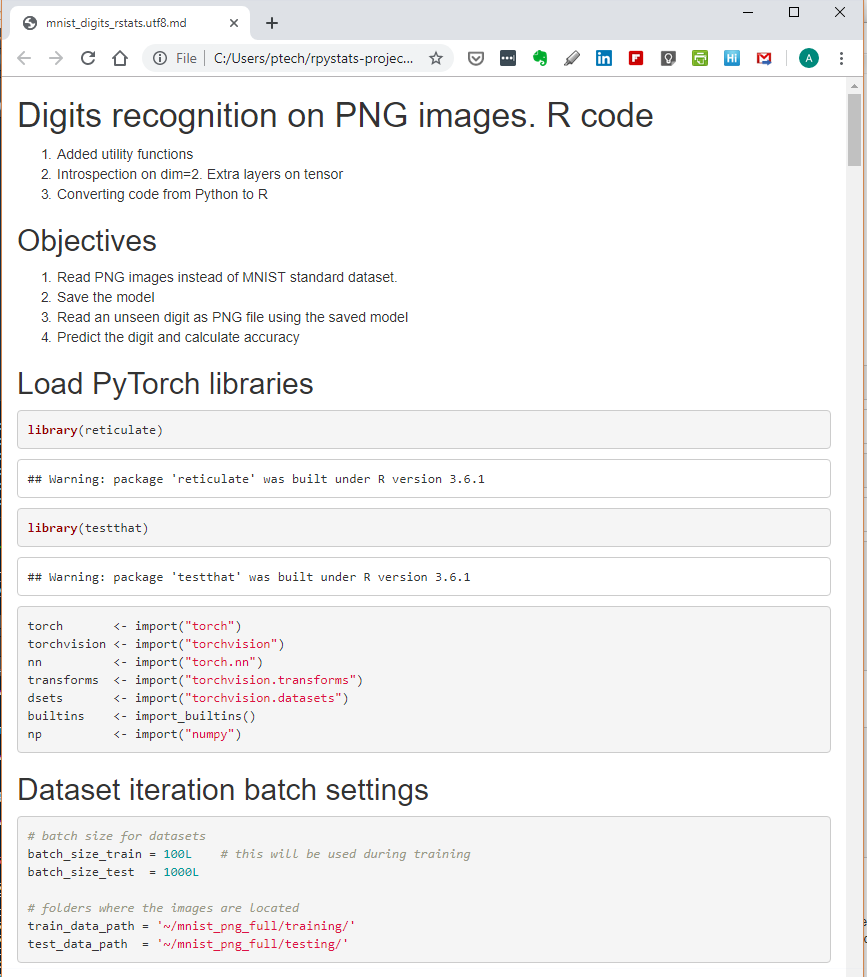
Task: Open the Chrome profile avatar menu
Action: point(808,58)
